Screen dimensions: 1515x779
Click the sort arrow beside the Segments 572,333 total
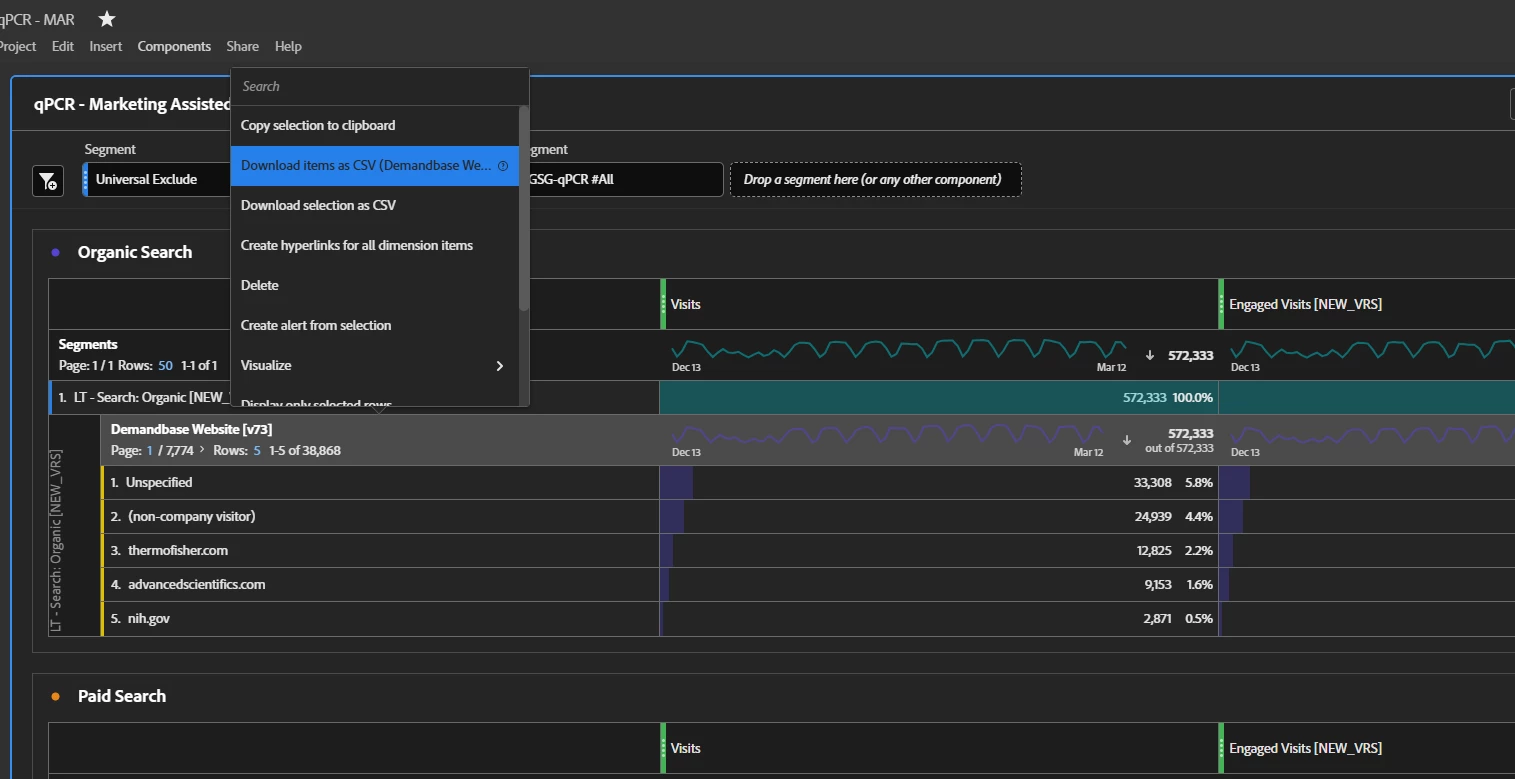click(1150, 355)
